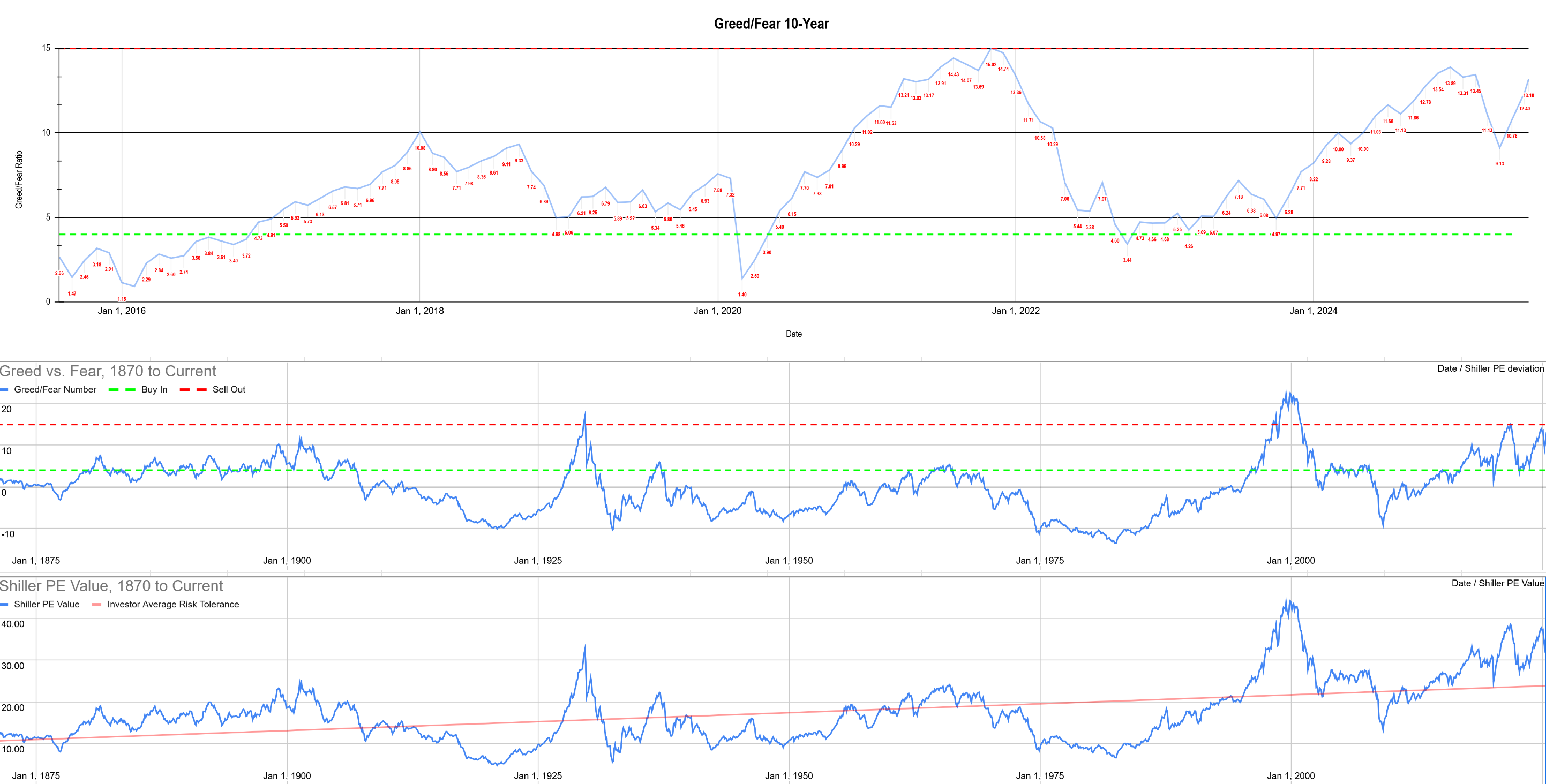
Task: Click the "1.47" data label
Action: [x=72, y=293]
